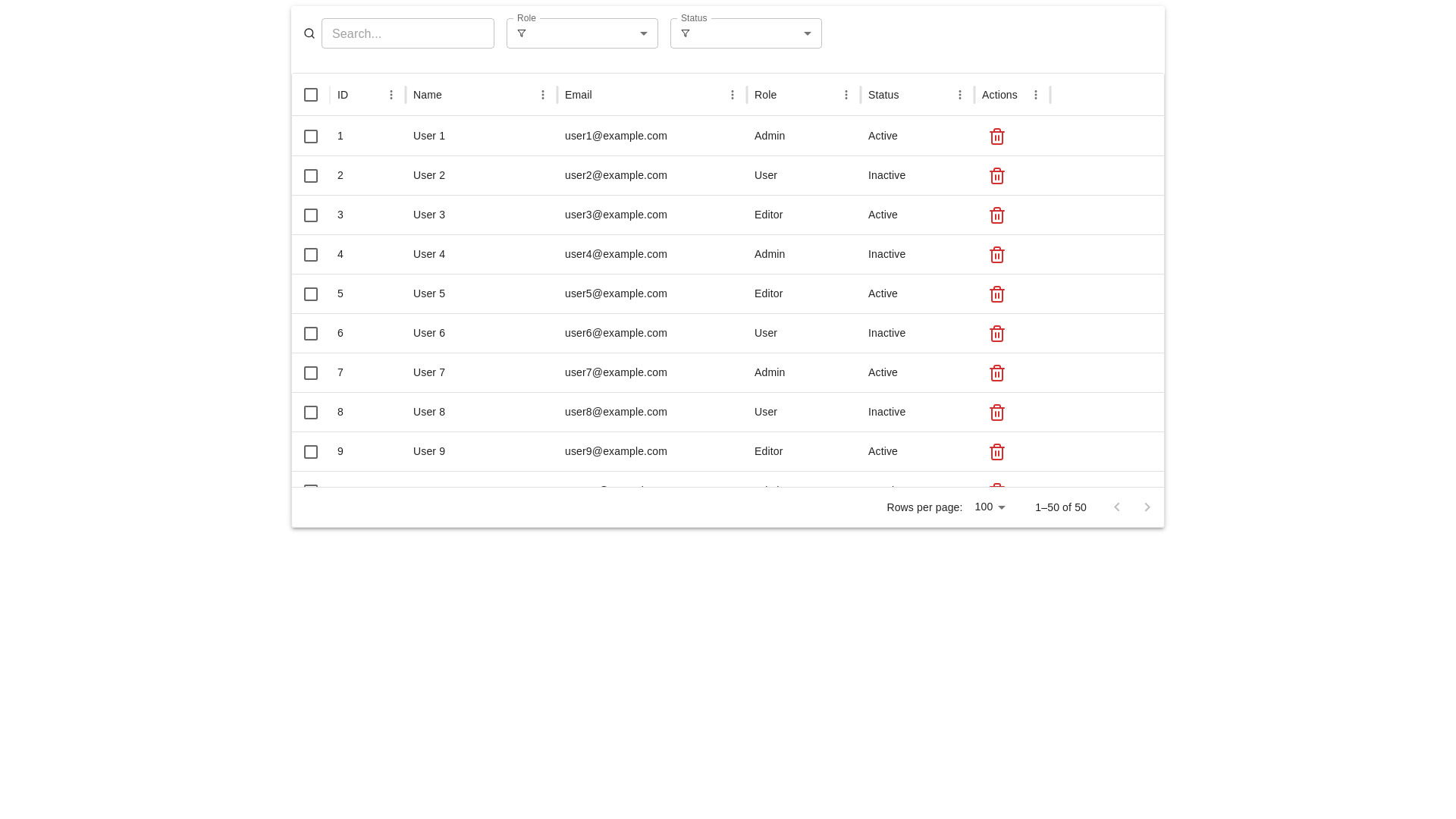Check the checkbox for User 3
This screenshot has width=1456, height=819.
click(311, 215)
